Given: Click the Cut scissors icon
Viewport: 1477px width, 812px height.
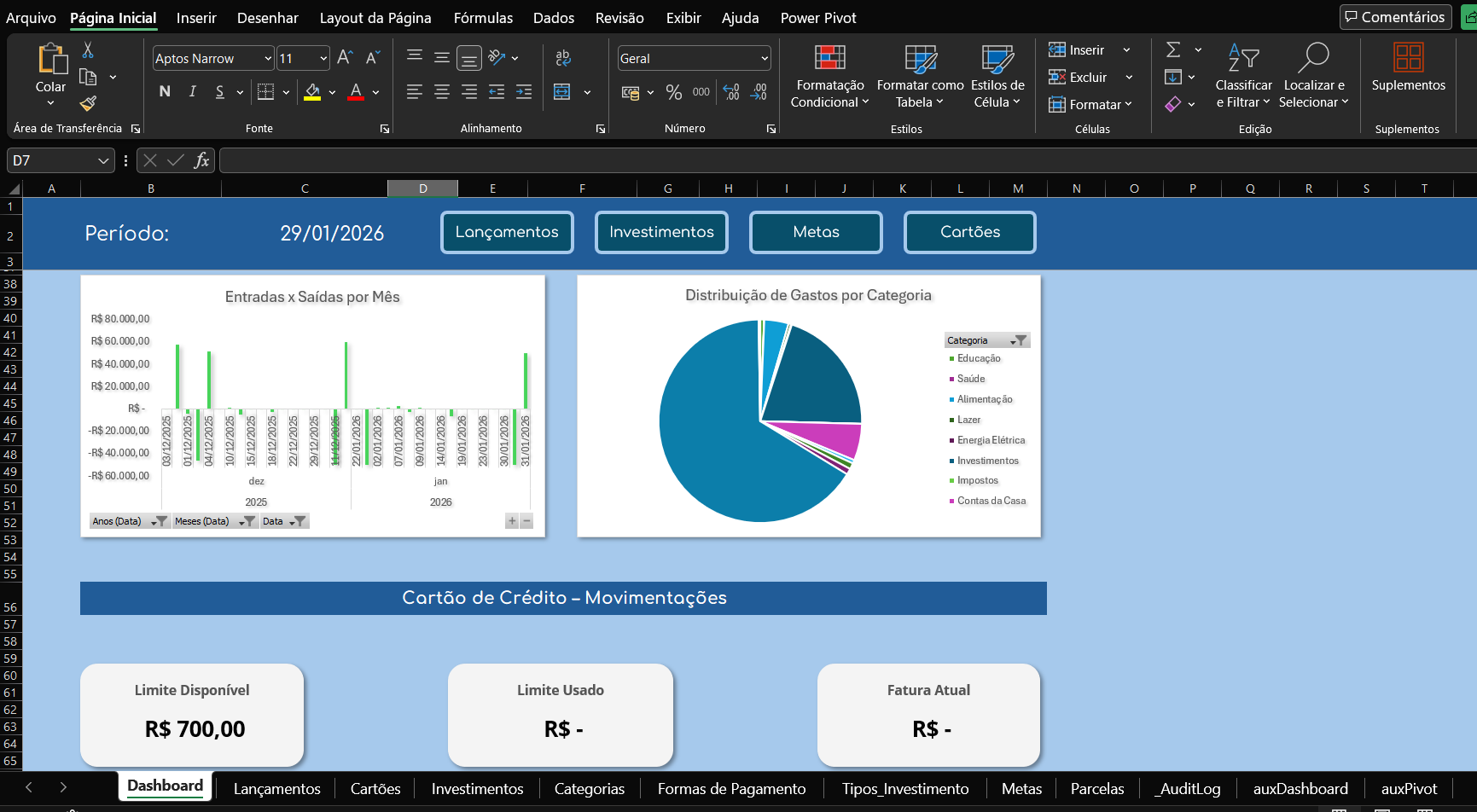Looking at the screenshot, I should tap(88, 50).
